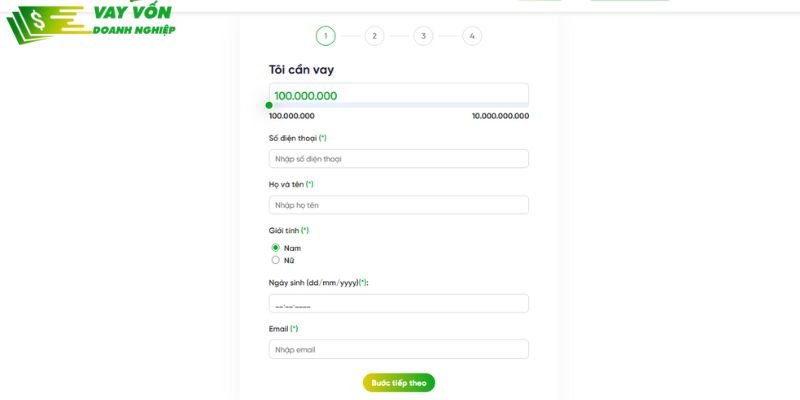Screen dimensions: 800x400
Task: Click the Nữ label text
Action: pyautogui.click(x=289, y=260)
